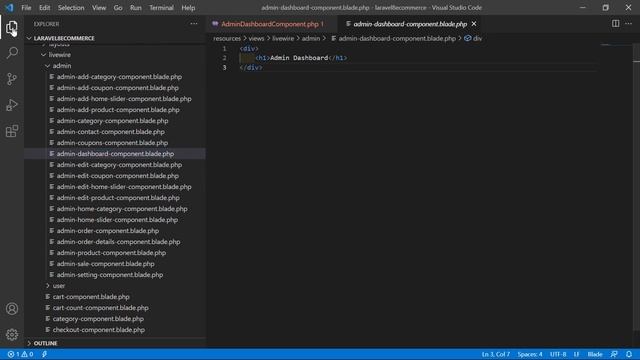
Task: Open the Run and Debug view
Action: pyautogui.click(x=12, y=105)
